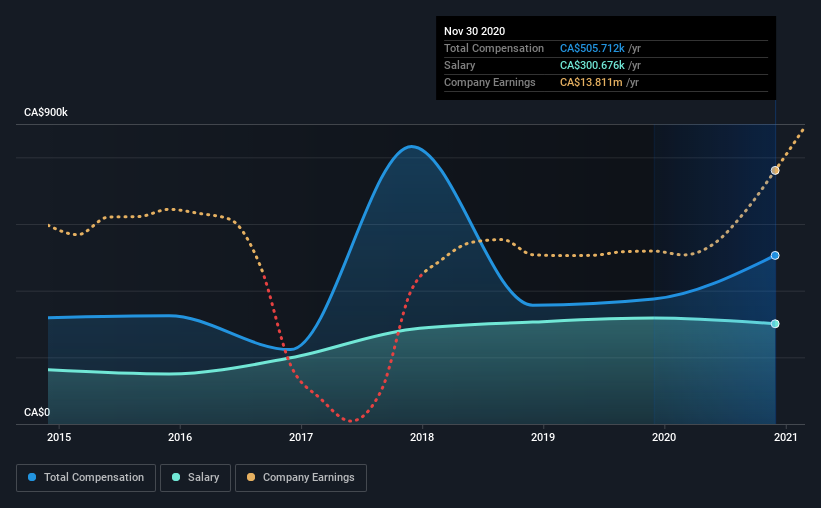Select the 2015 axis label
The height and width of the screenshot is (508, 821).
pyautogui.click(x=59, y=437)
